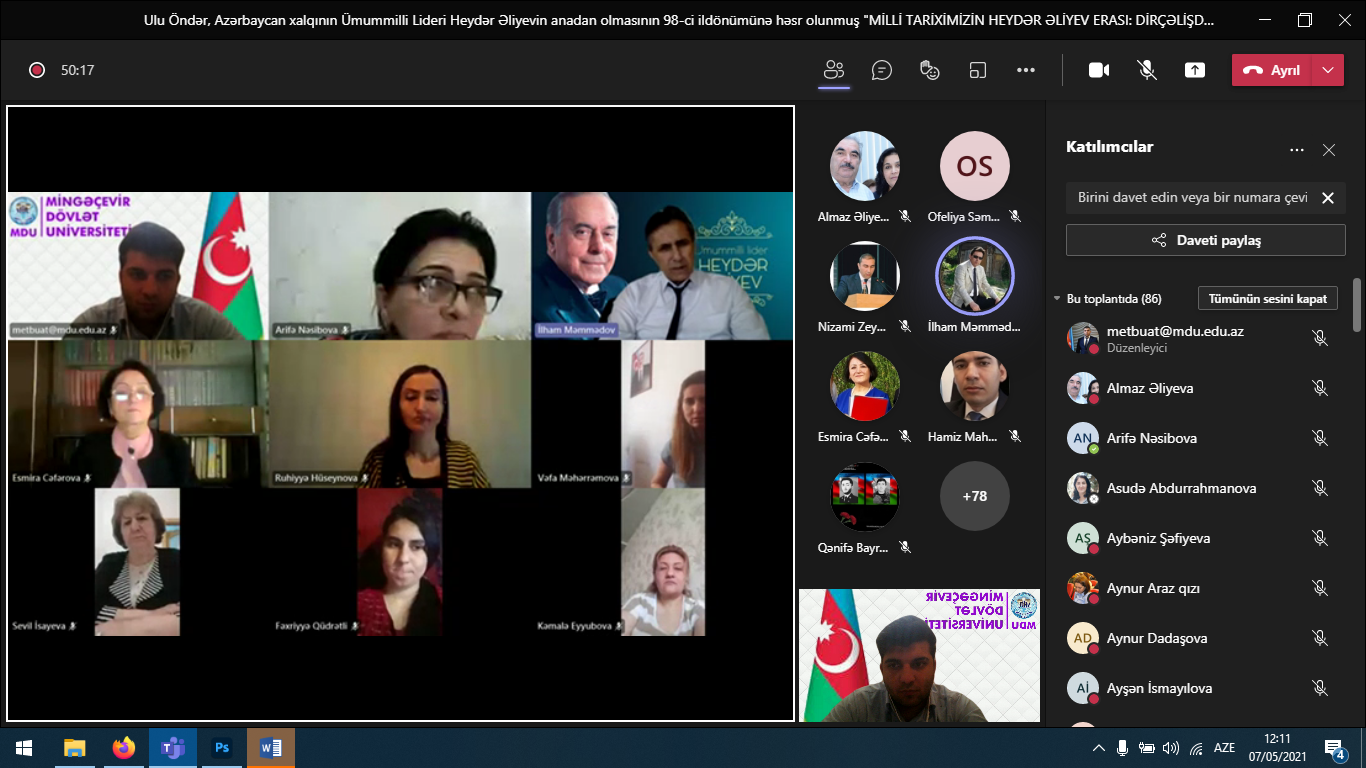This screenshot has width=1366, height=768.
Task: Open the breakout rooms icon
Action: click(x=978, y=70)
